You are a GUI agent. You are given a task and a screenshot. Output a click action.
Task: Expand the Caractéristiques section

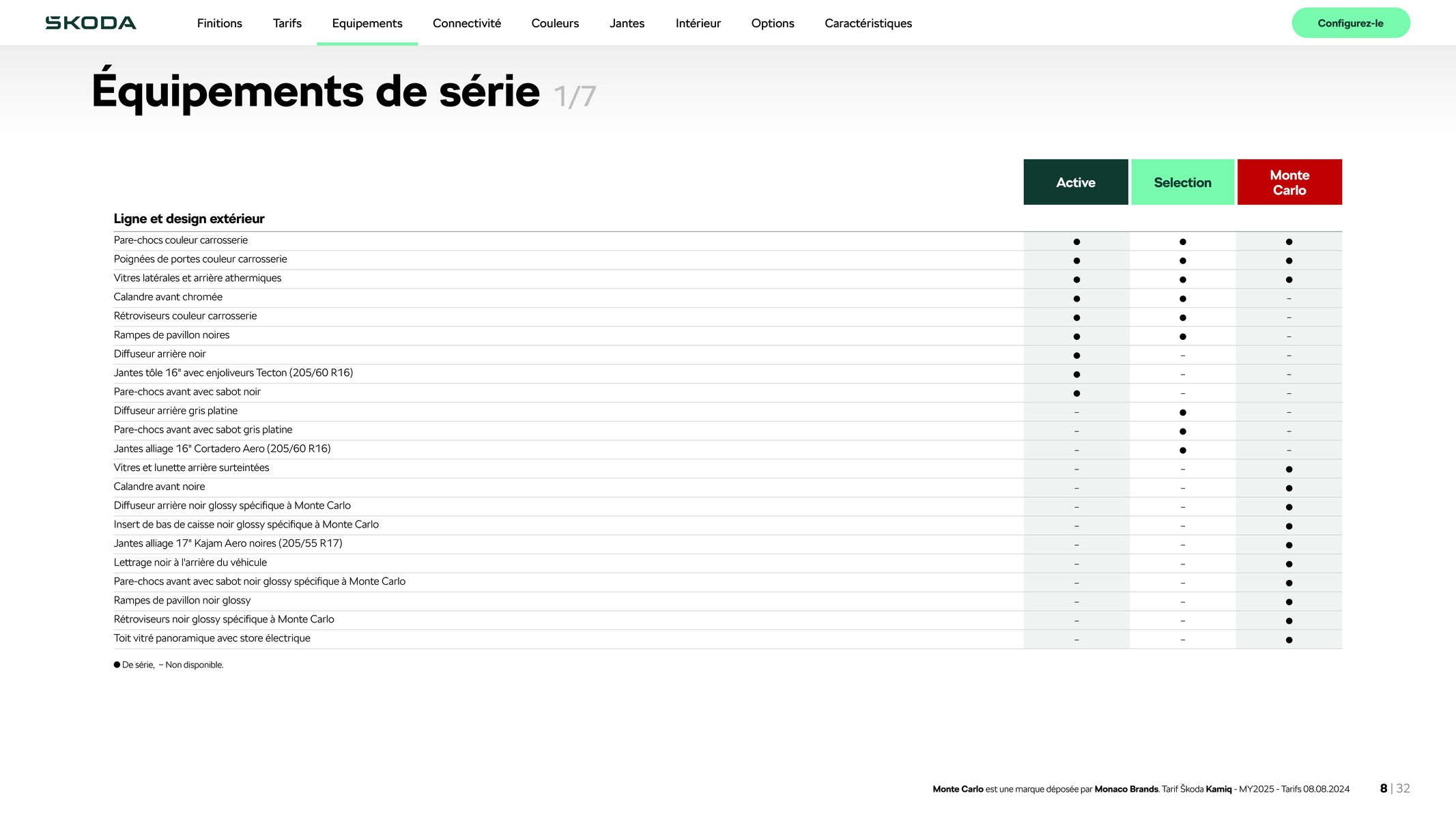click(x=868, y=23)
